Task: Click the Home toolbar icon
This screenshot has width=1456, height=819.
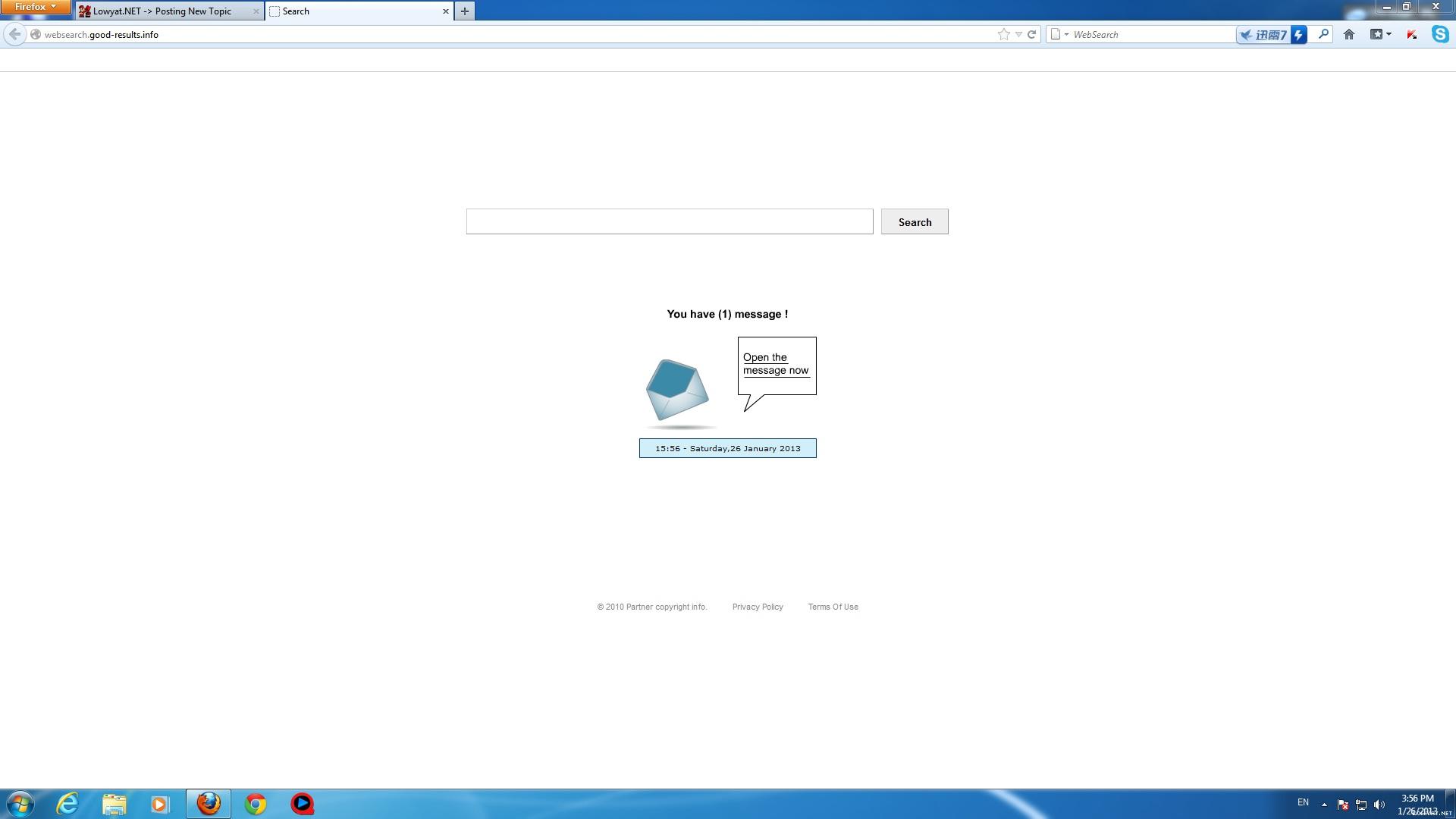Action: point(1348,34)
